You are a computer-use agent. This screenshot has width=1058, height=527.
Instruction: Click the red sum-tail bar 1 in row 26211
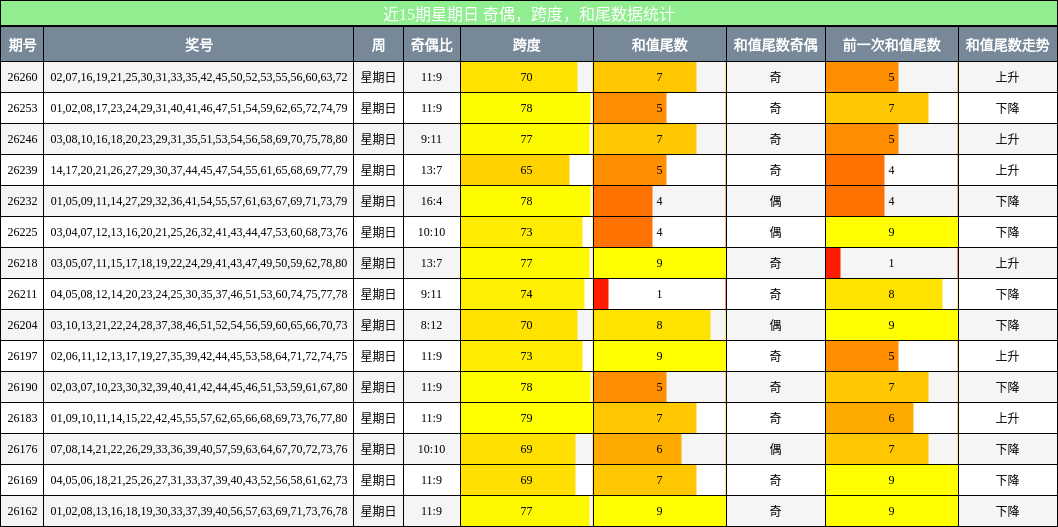pos(601,294)
